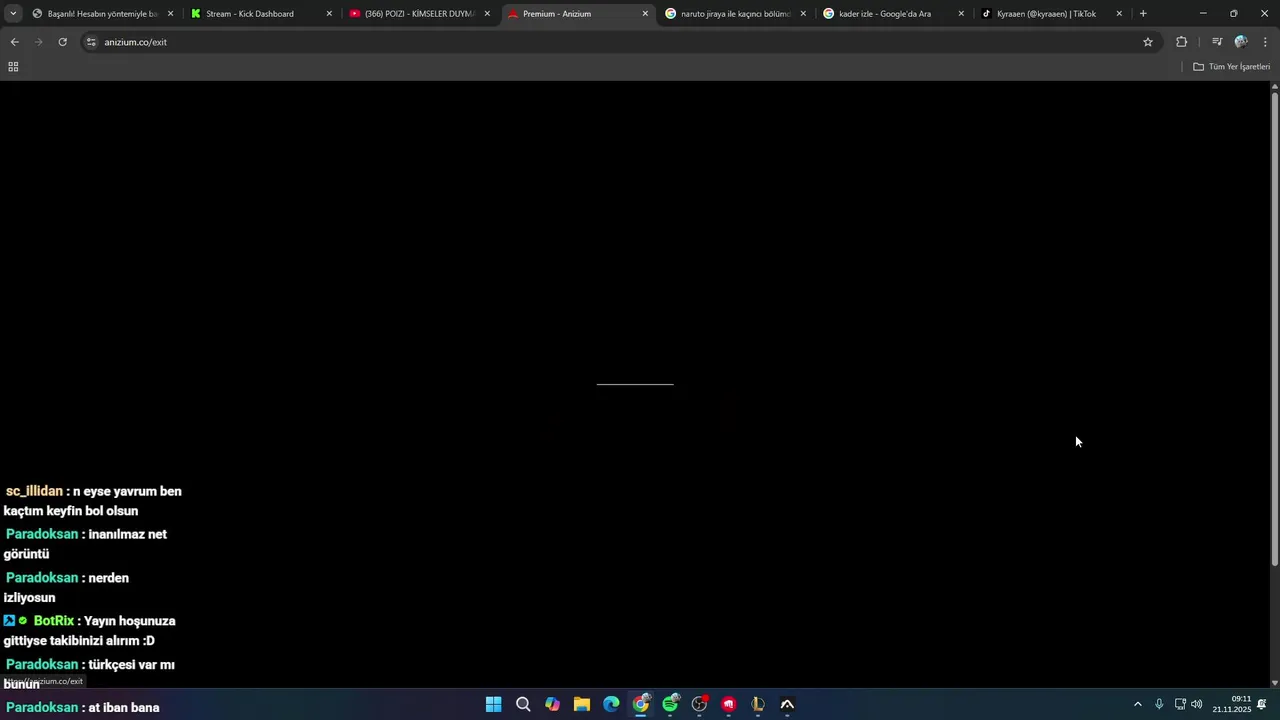
Task: Open Windows Search from taskbar
Action: click(523, 704)
